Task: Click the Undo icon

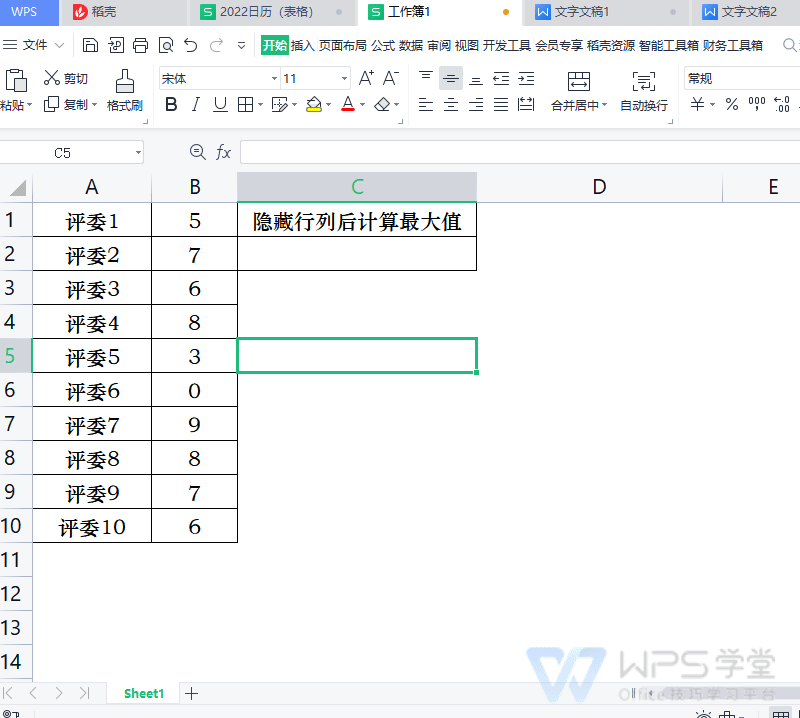Action: click(x=191, y=44)
